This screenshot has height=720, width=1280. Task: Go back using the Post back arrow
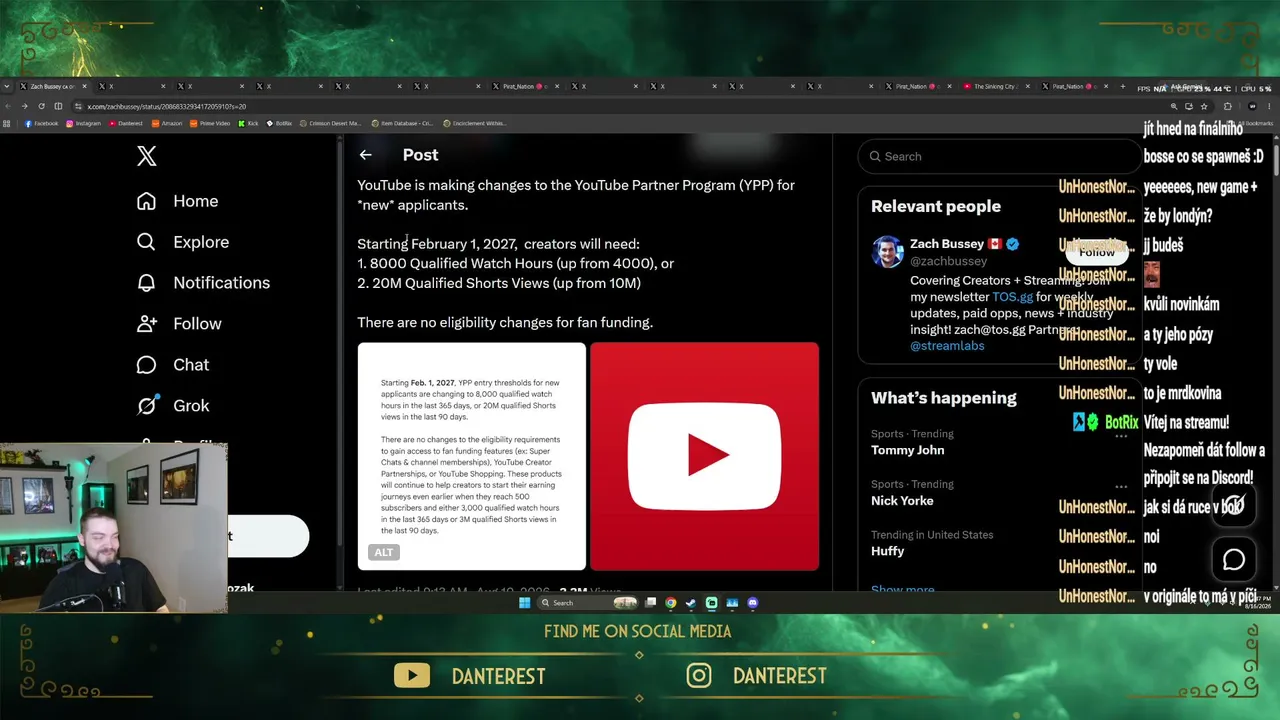point(365,155)
